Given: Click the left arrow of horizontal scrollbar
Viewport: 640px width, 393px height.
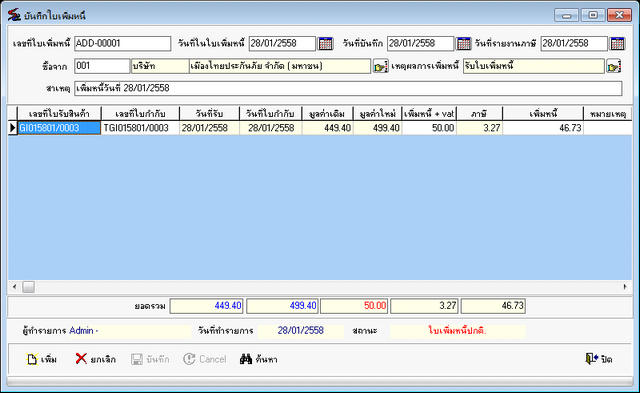Looking at the screenshot, I should tap(15, 287).
